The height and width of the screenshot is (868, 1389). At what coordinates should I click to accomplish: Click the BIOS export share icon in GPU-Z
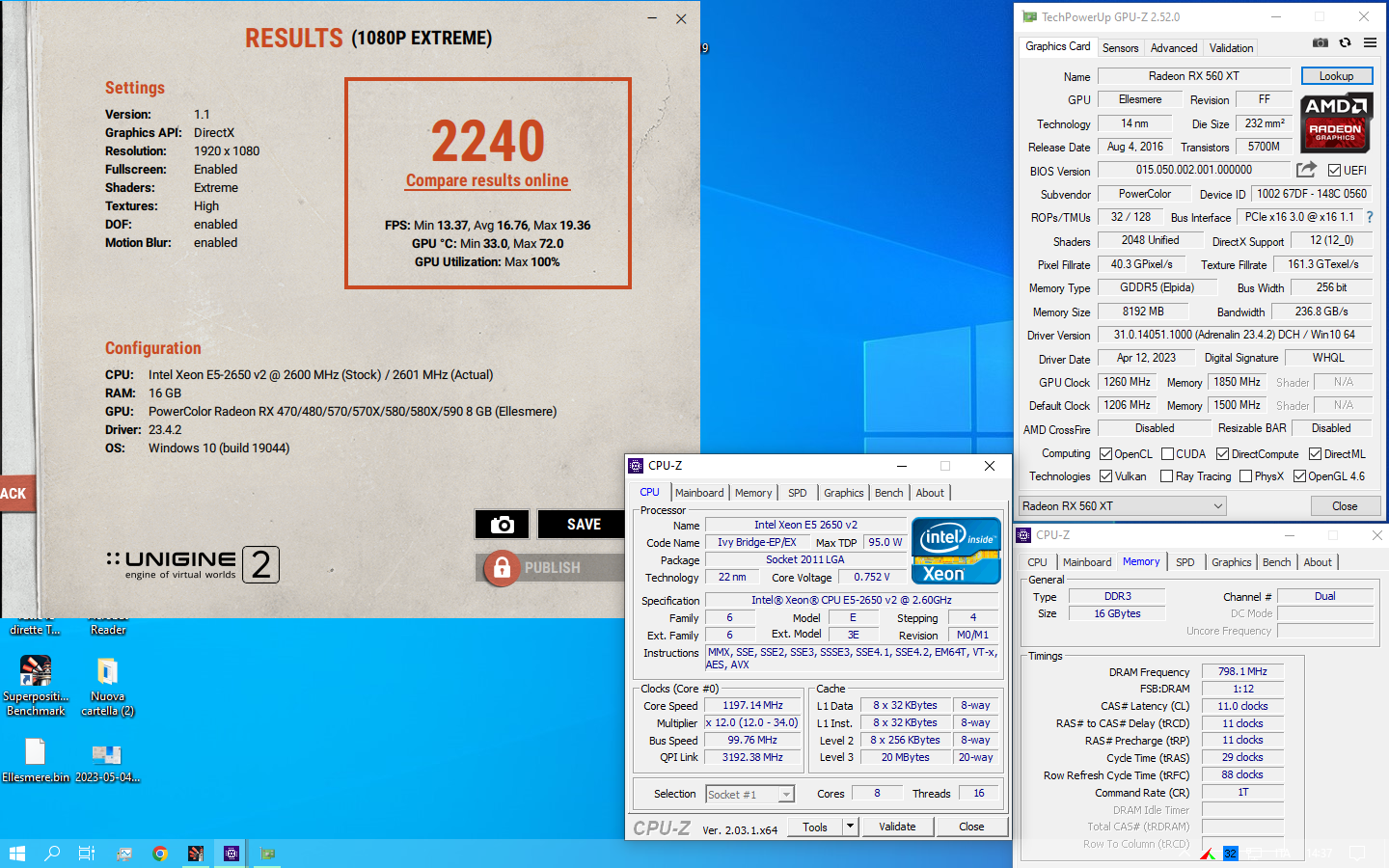pos(1306,170)
